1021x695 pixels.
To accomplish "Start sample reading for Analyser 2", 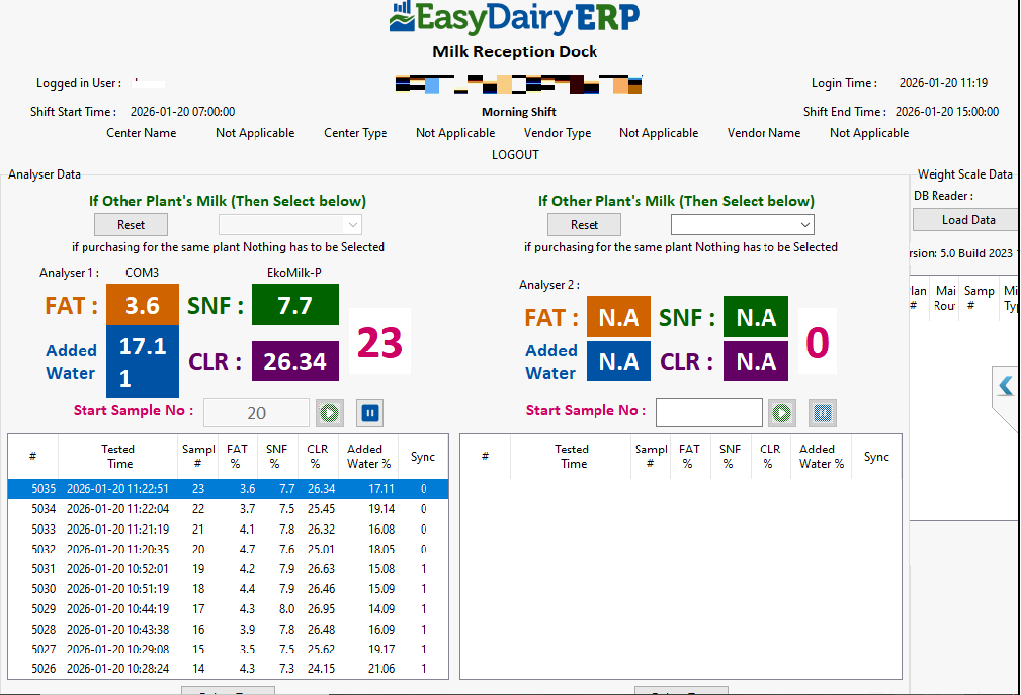I will click(x=782, y=412).
